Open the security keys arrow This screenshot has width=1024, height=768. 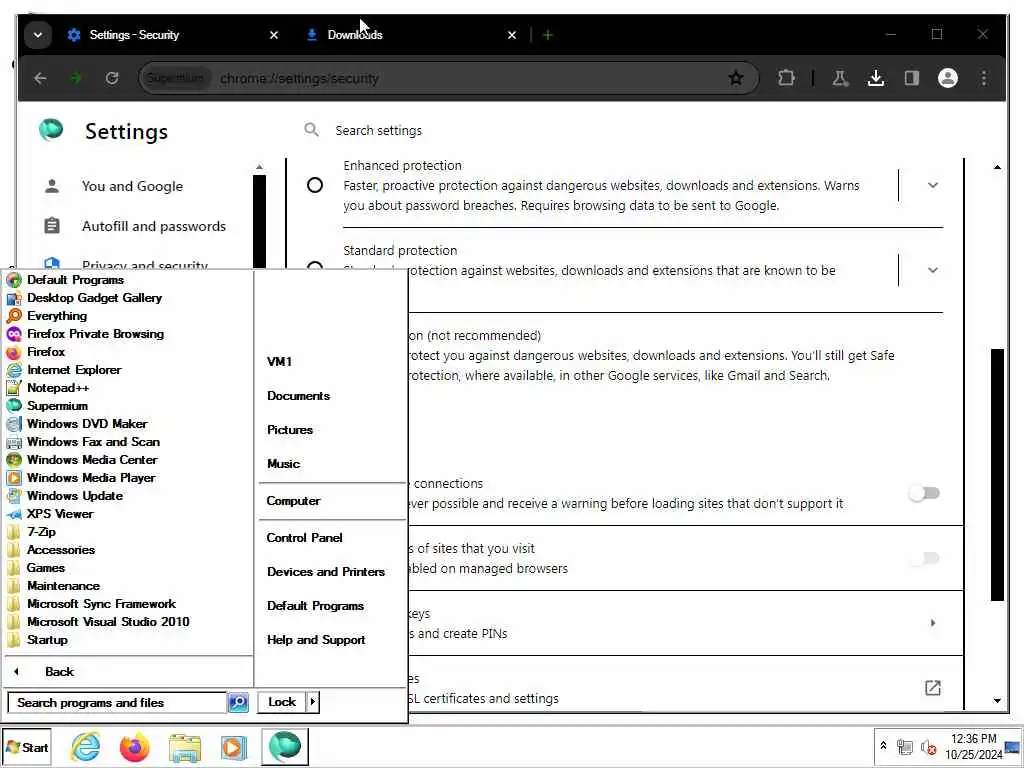tap(933, 623)
